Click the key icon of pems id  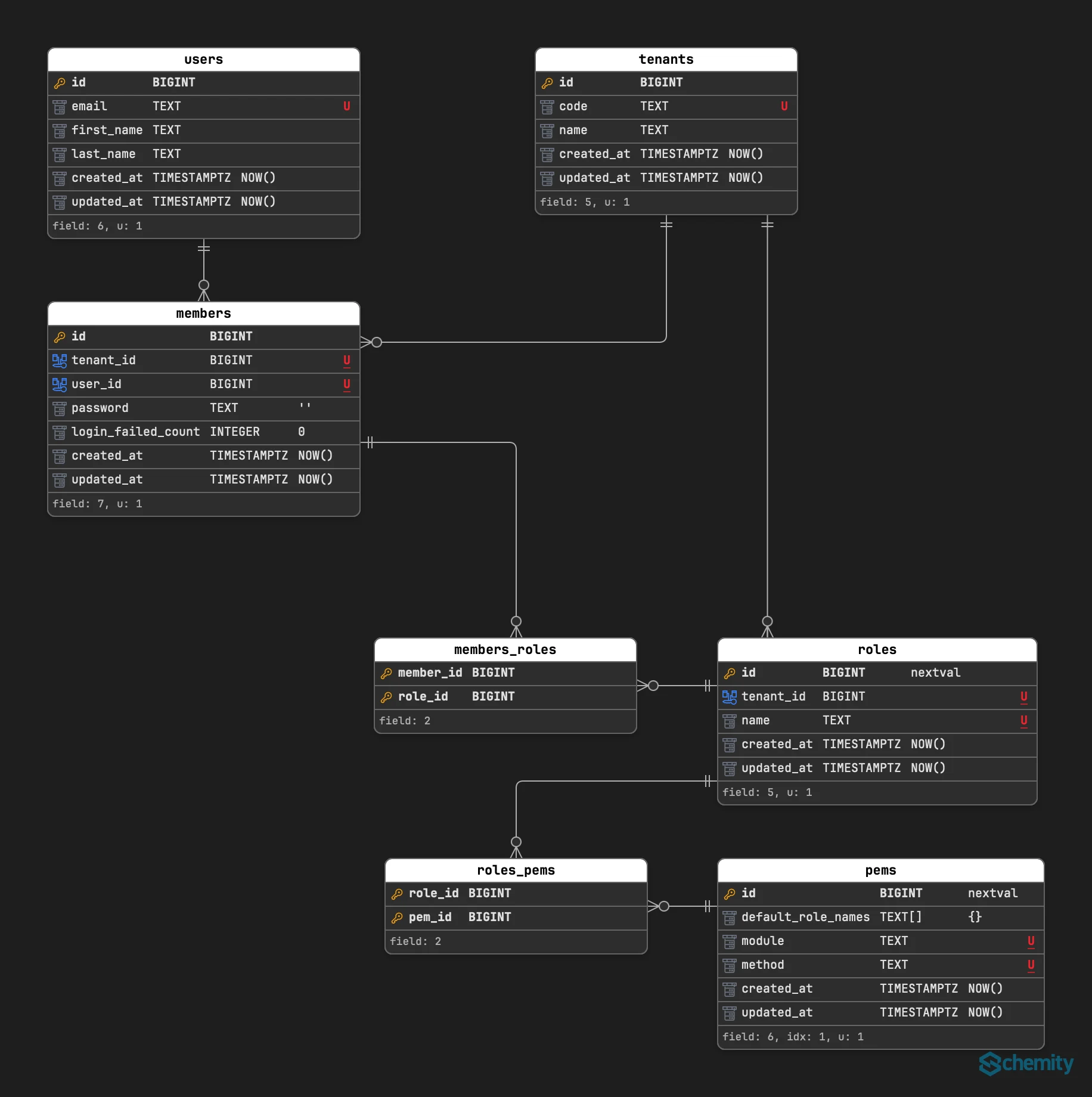pos(730,894)
